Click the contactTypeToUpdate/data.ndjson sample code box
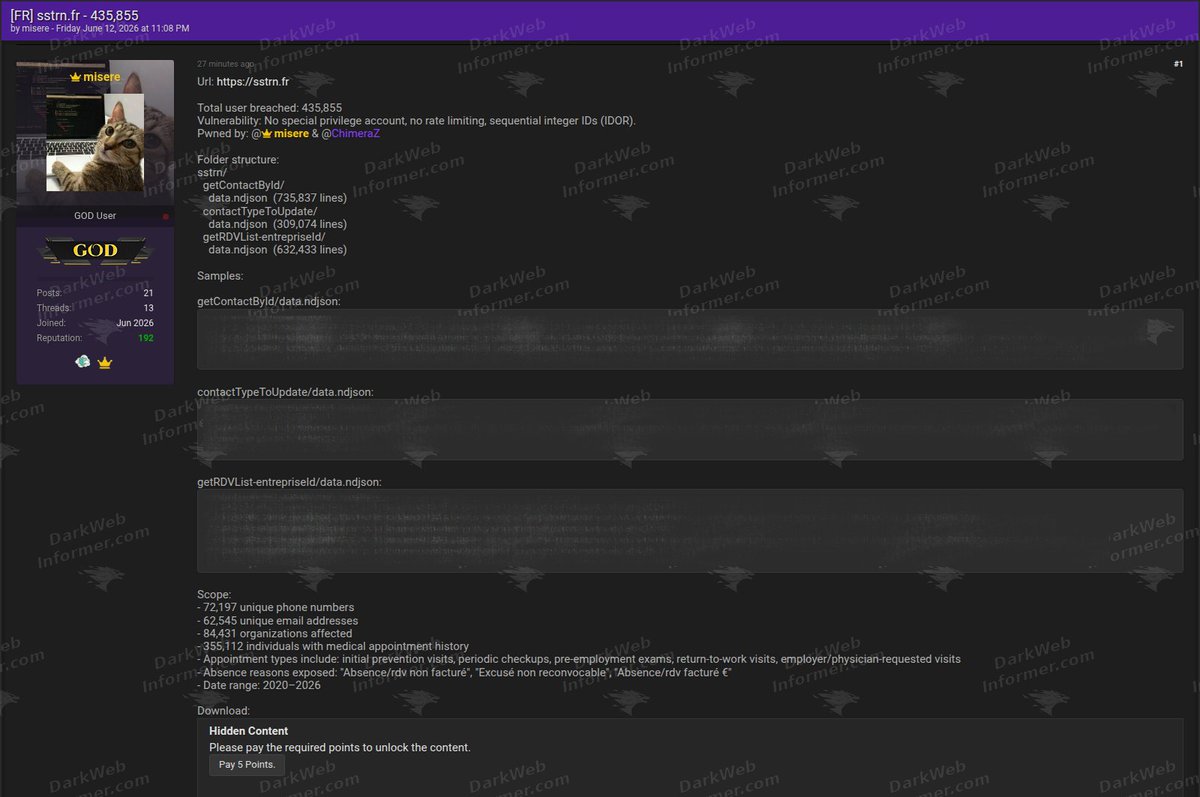 [x=690, y=430]
